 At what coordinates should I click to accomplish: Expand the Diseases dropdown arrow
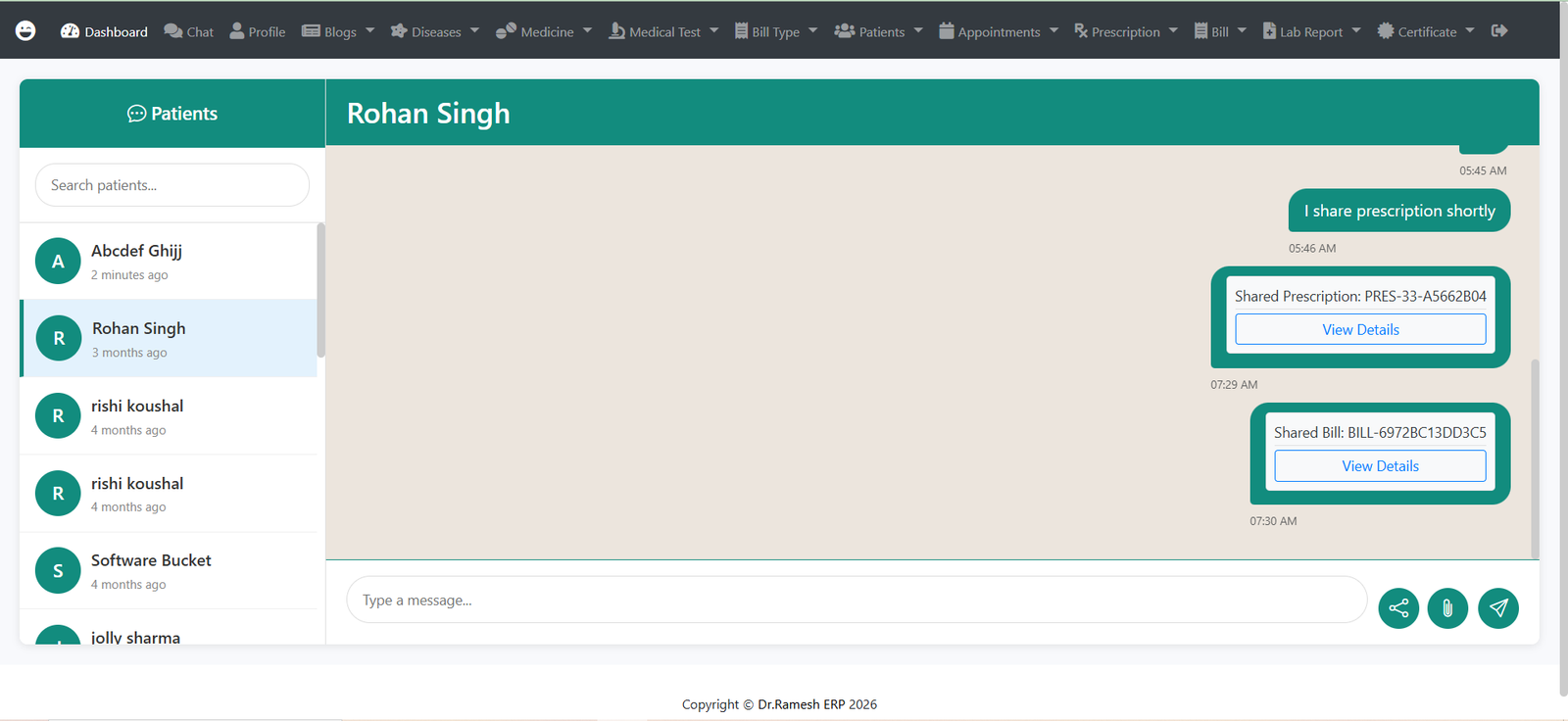[x=475, y=30]
